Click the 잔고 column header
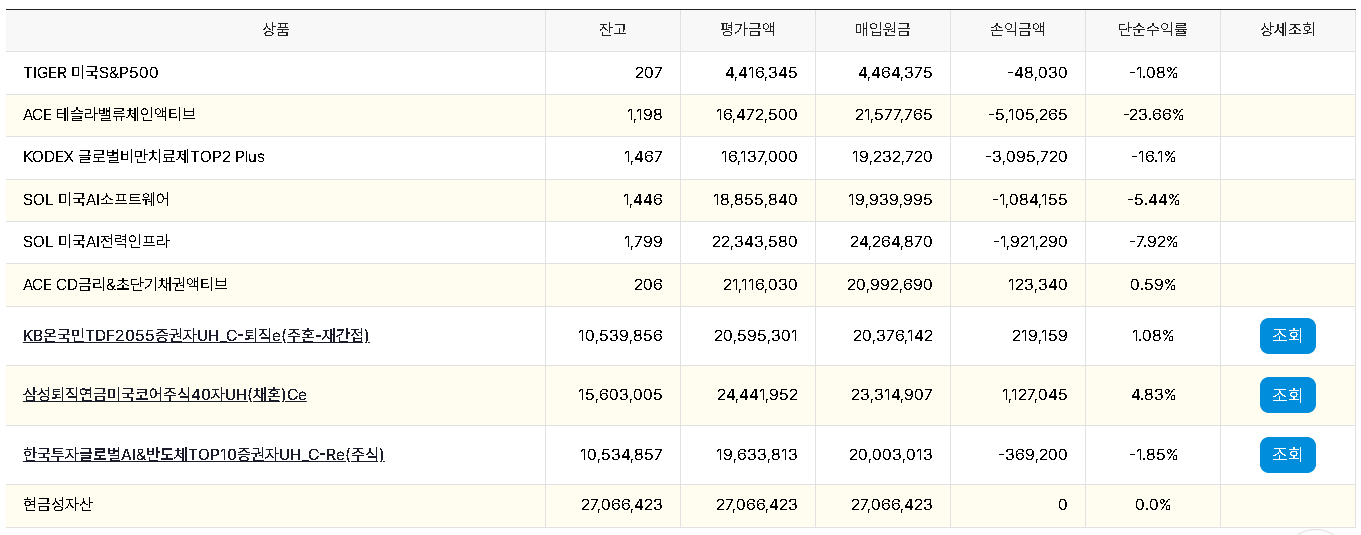Image resolution: width=1361 pixels, height=535 pixels. (612, 30)
